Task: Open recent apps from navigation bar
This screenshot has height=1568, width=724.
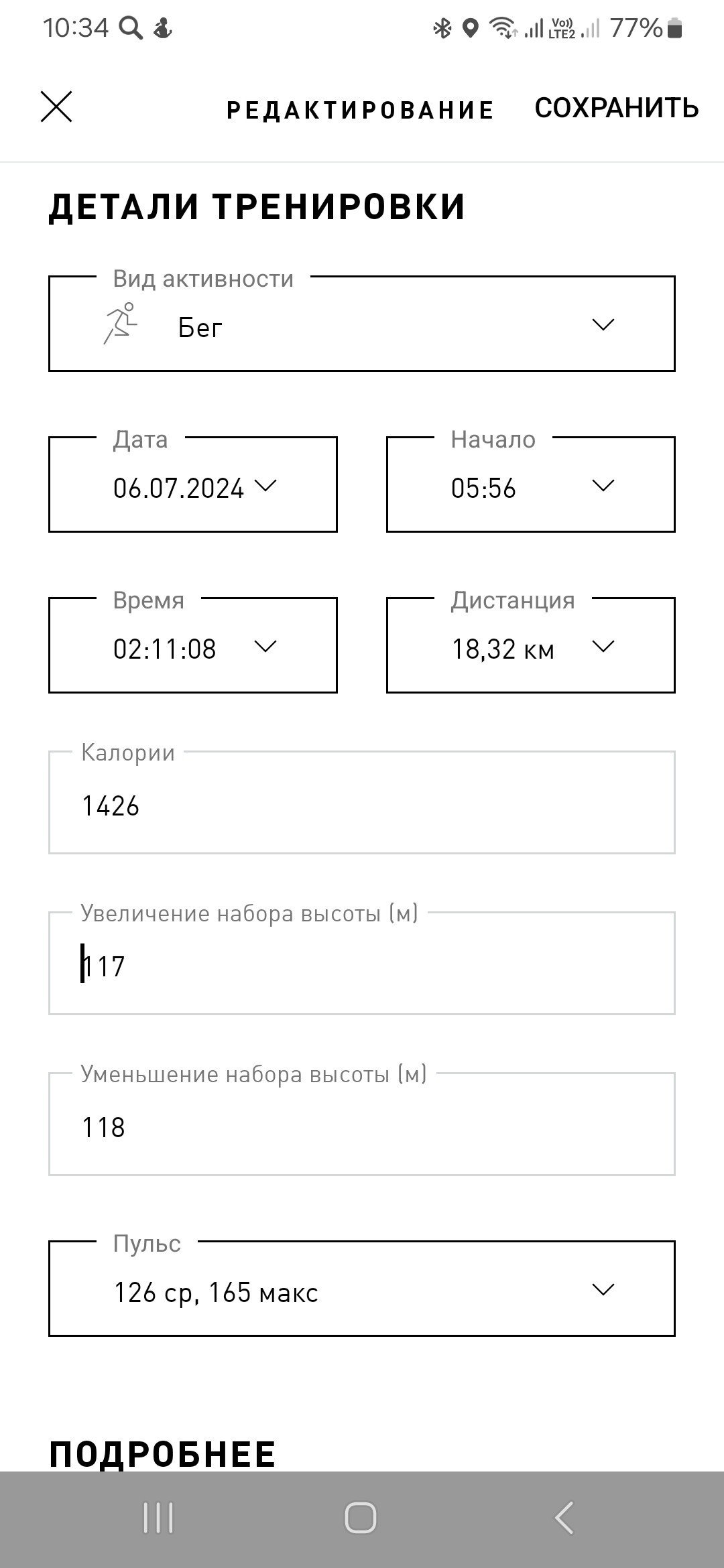Action: point(158,1518)
